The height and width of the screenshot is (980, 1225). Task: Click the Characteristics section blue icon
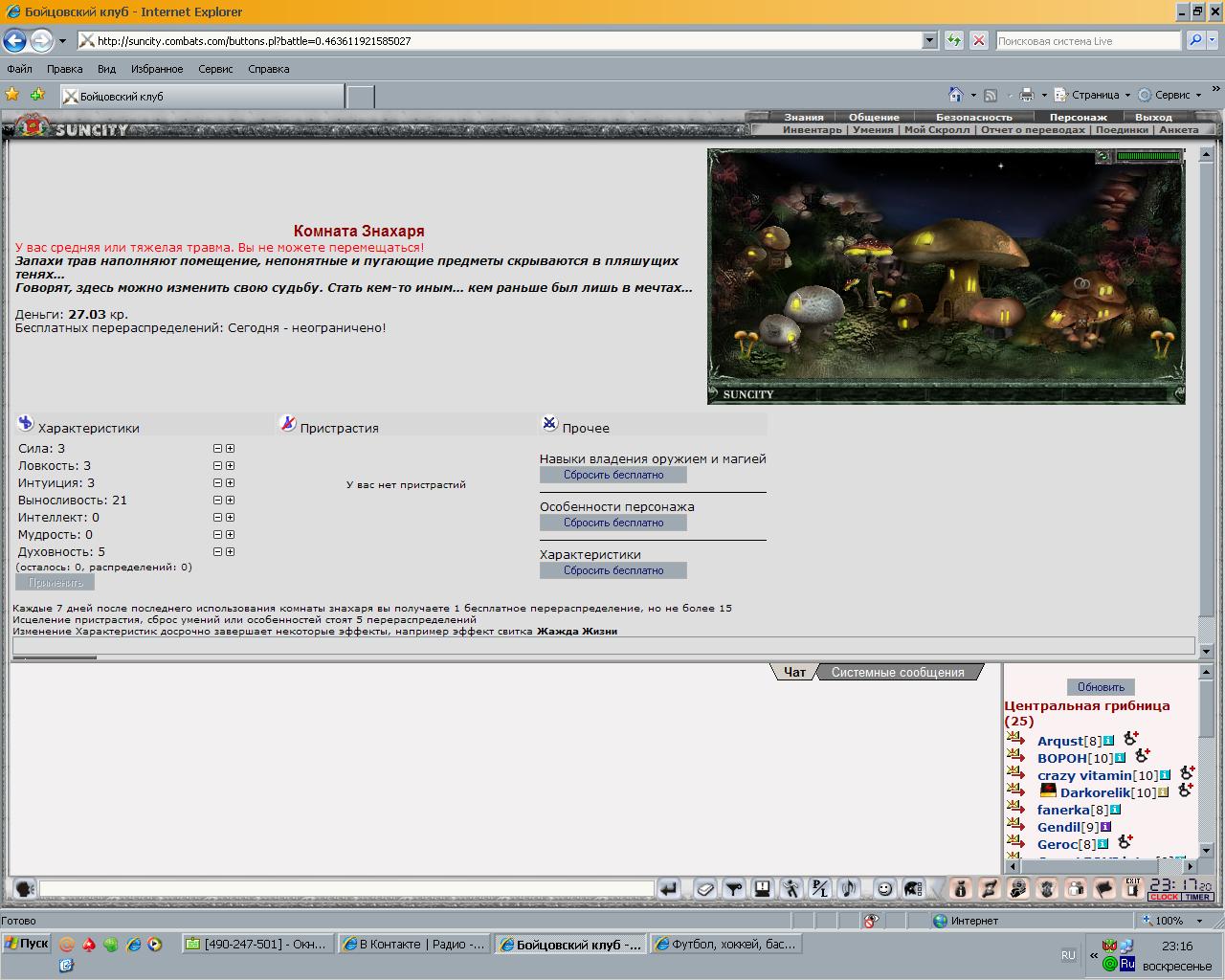tap(26, 423)
